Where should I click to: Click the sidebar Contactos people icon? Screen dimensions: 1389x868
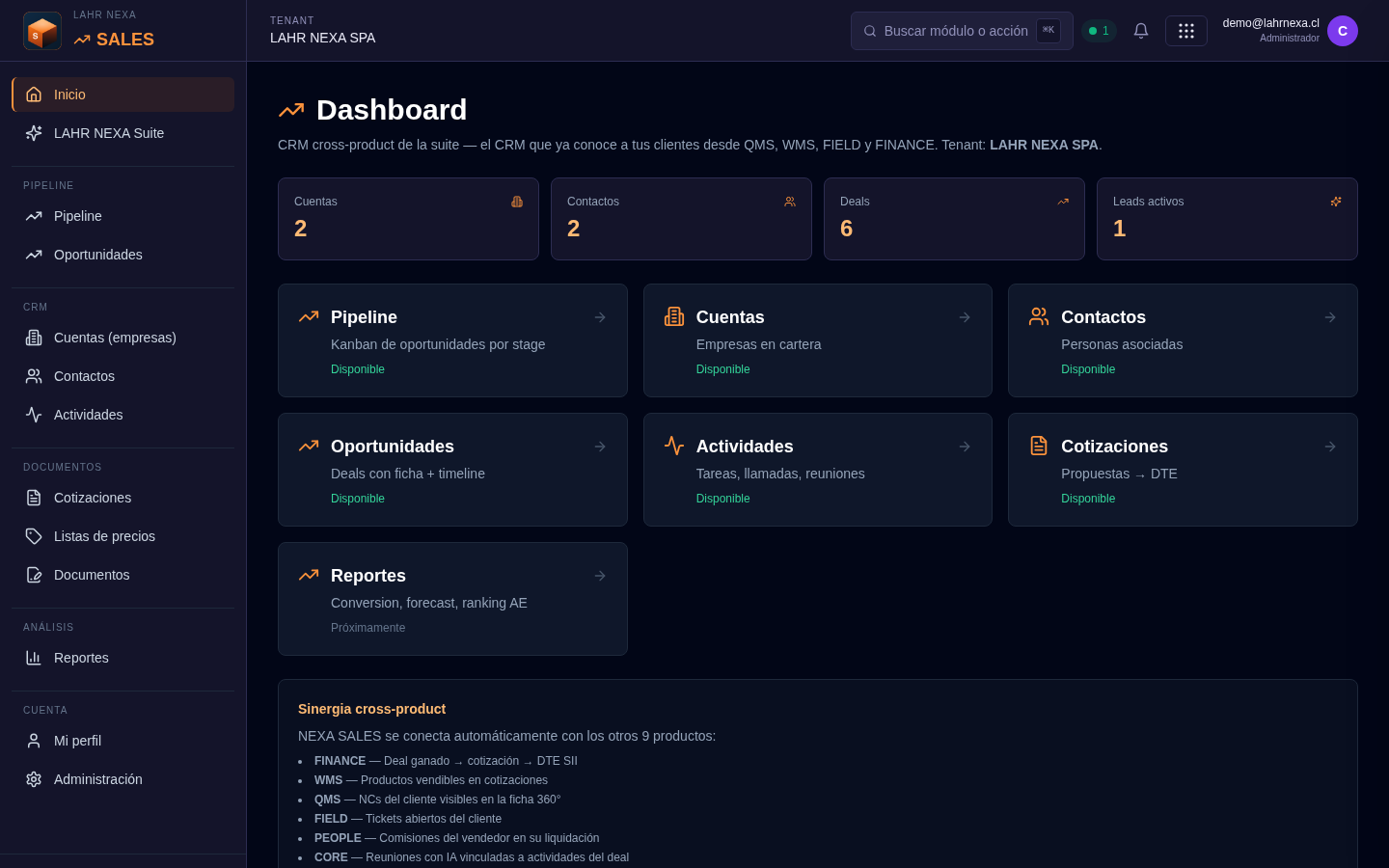click(x=34, y=376)
